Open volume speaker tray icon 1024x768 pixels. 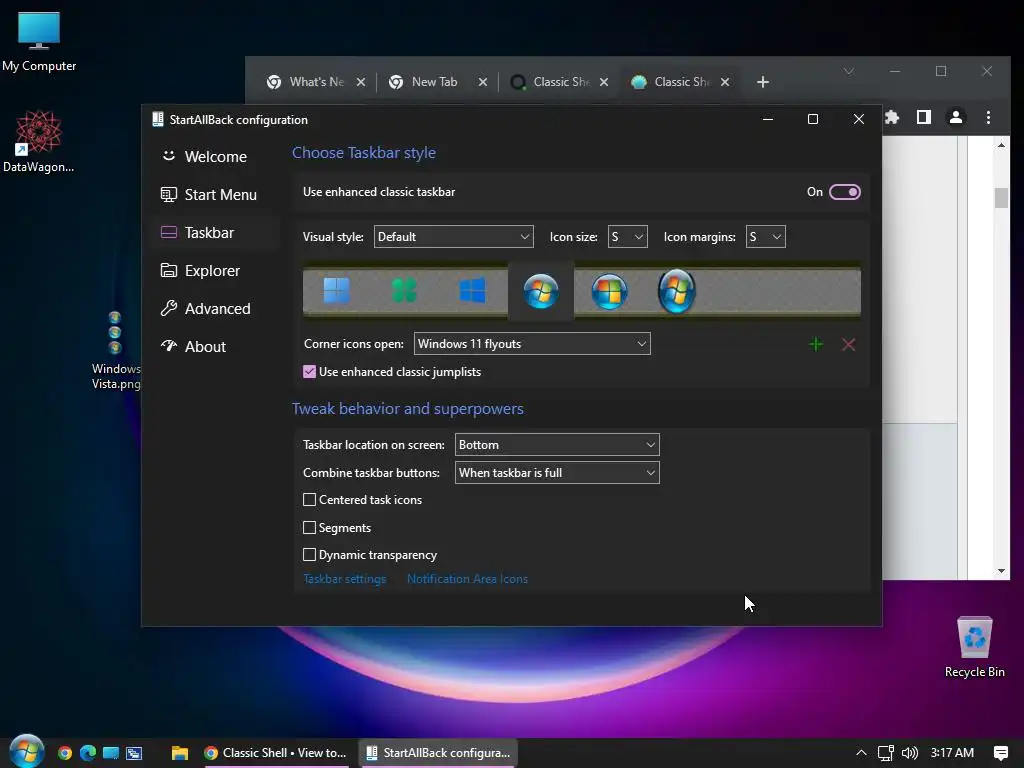(x=910, y=753)
